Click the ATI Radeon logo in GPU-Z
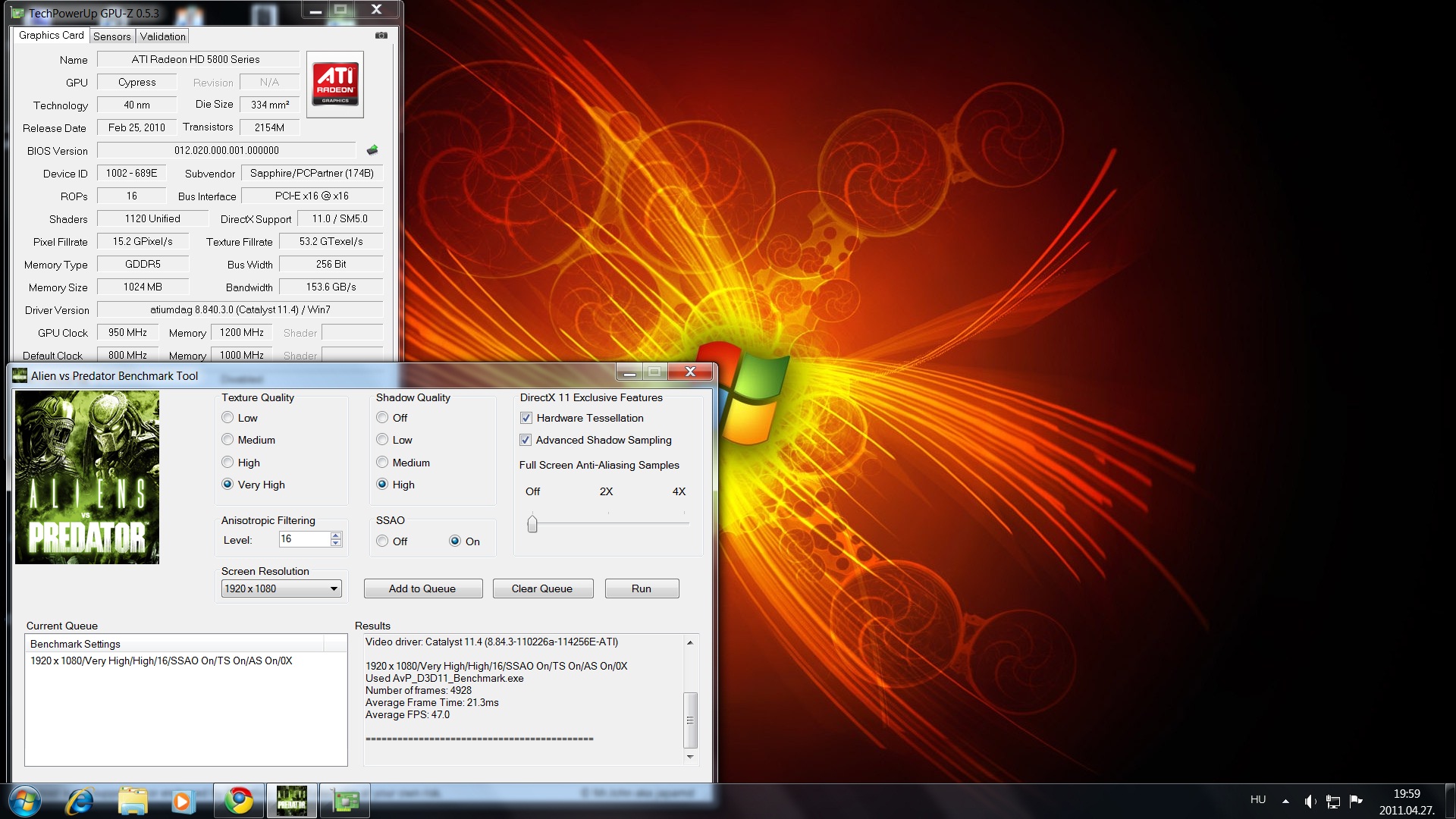Viewport: 1456px width, 819px height. 335,84
